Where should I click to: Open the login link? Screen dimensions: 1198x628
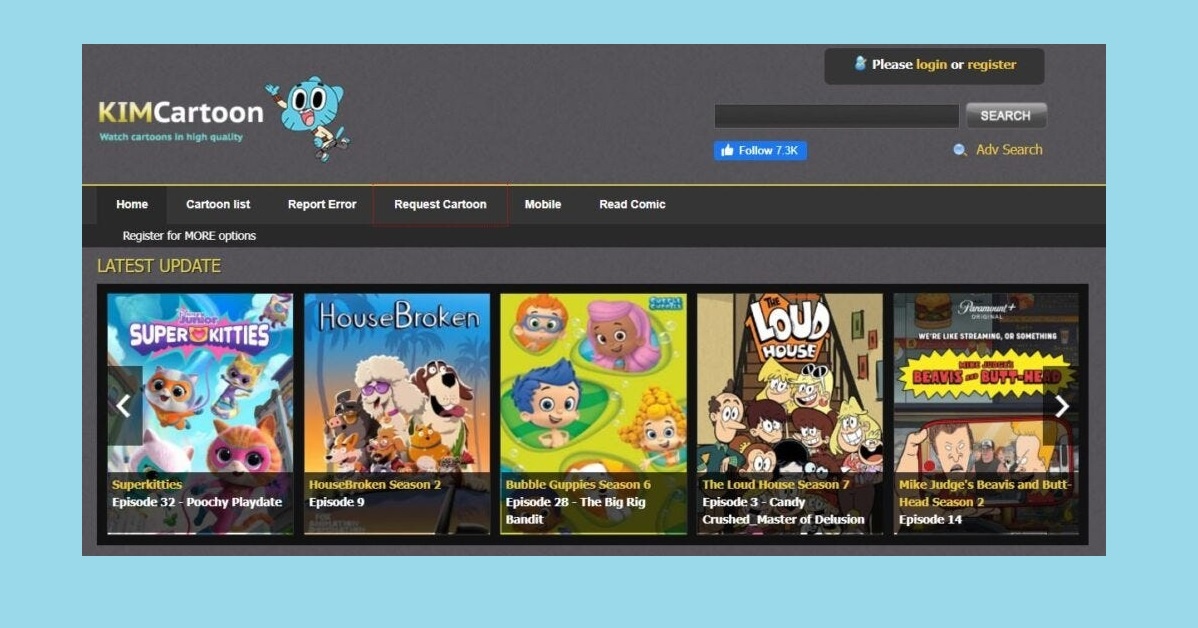point(931,65)
